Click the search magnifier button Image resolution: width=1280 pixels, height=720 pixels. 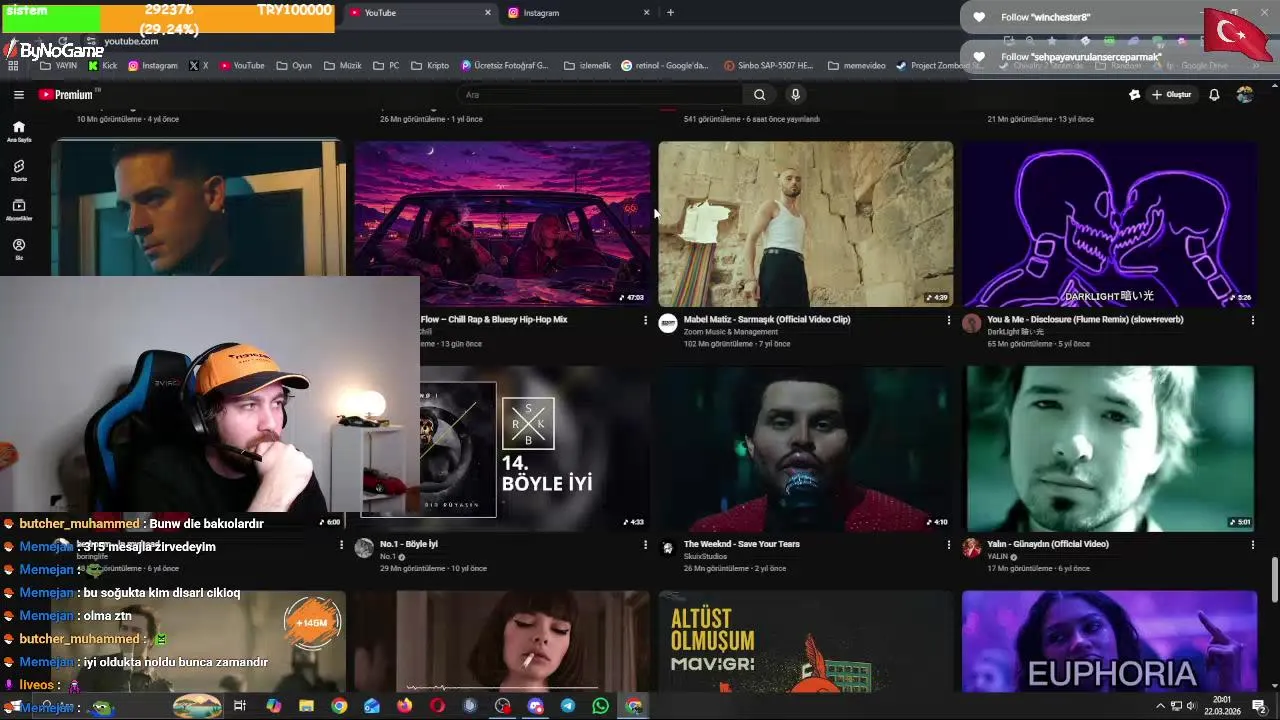tap(759, 95)
